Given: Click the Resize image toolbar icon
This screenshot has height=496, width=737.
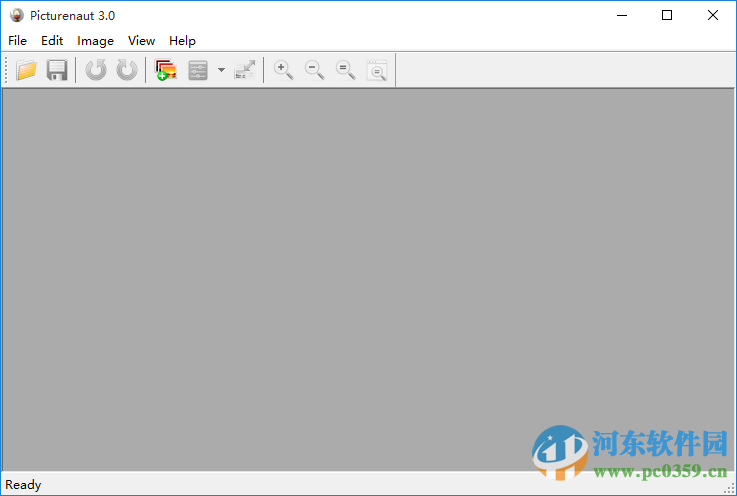Looking at the screenshot, I should click(x=244, y=70).
